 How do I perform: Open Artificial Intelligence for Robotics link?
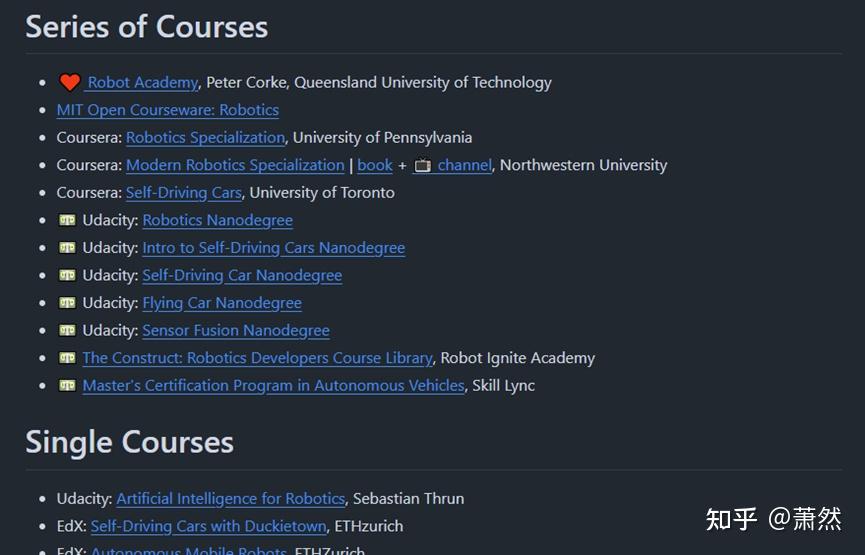pos(230,498)
